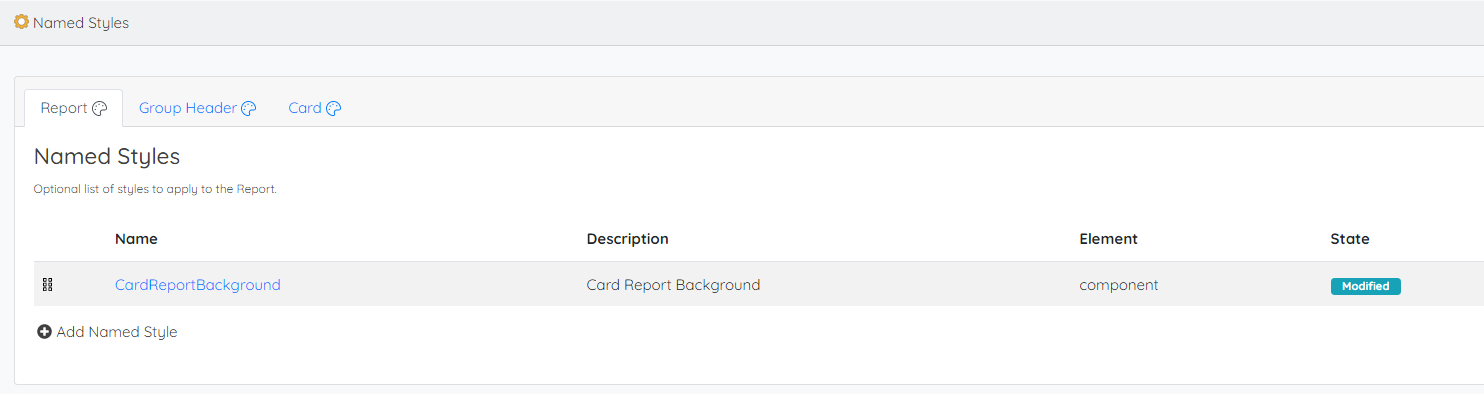Switch to the Report tab
This screenshot has height=394, width=1484.
74,108
